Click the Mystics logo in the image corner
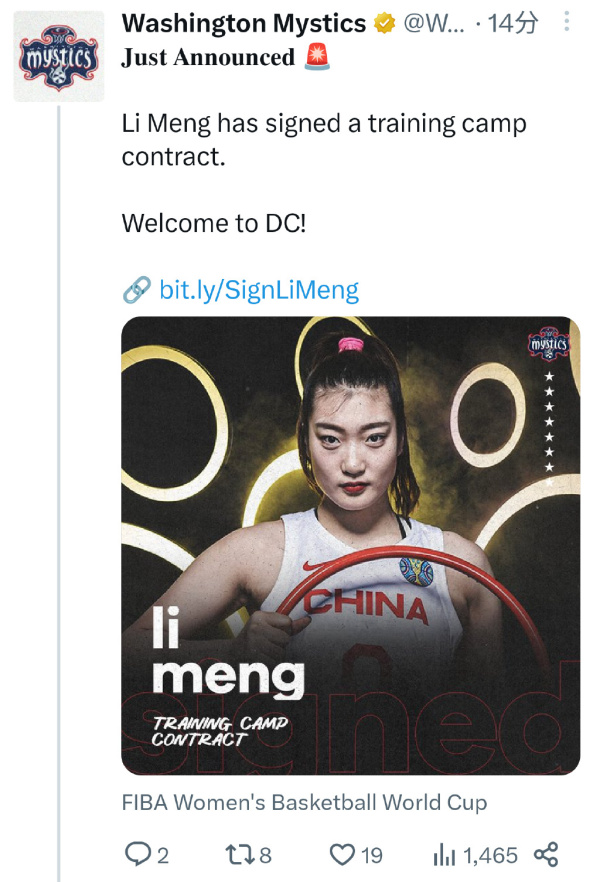 [548, 345]
